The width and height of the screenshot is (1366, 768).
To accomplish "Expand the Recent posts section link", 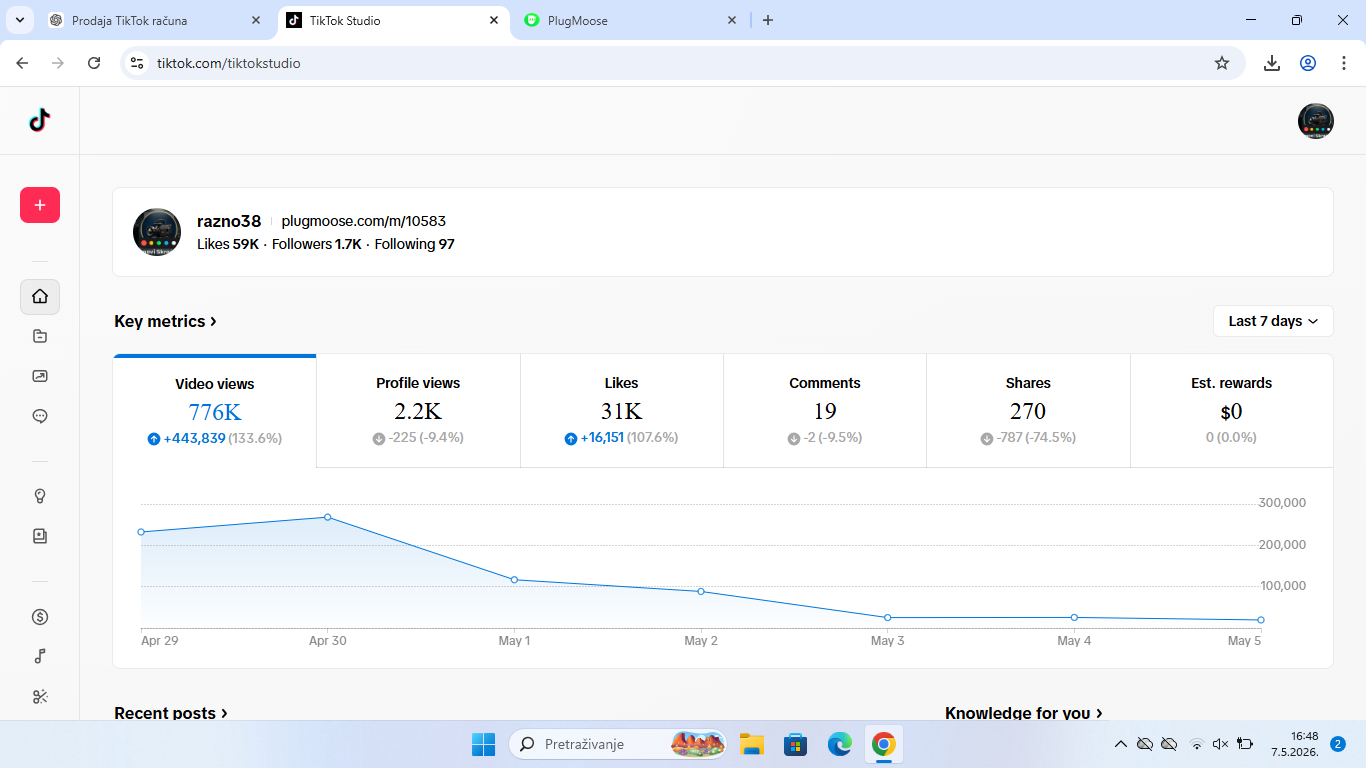I will [171, 713].
